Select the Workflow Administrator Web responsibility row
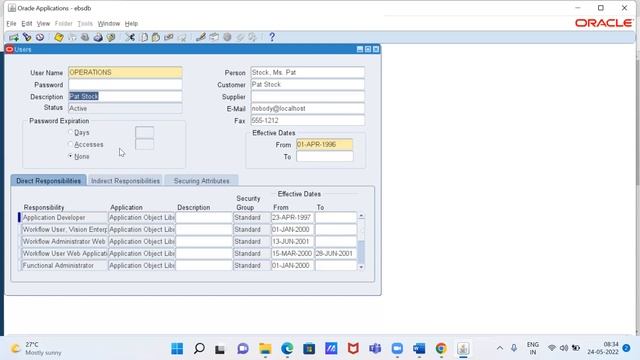Image resolution: width=640 pixels, height=360 pixels. 64,242
